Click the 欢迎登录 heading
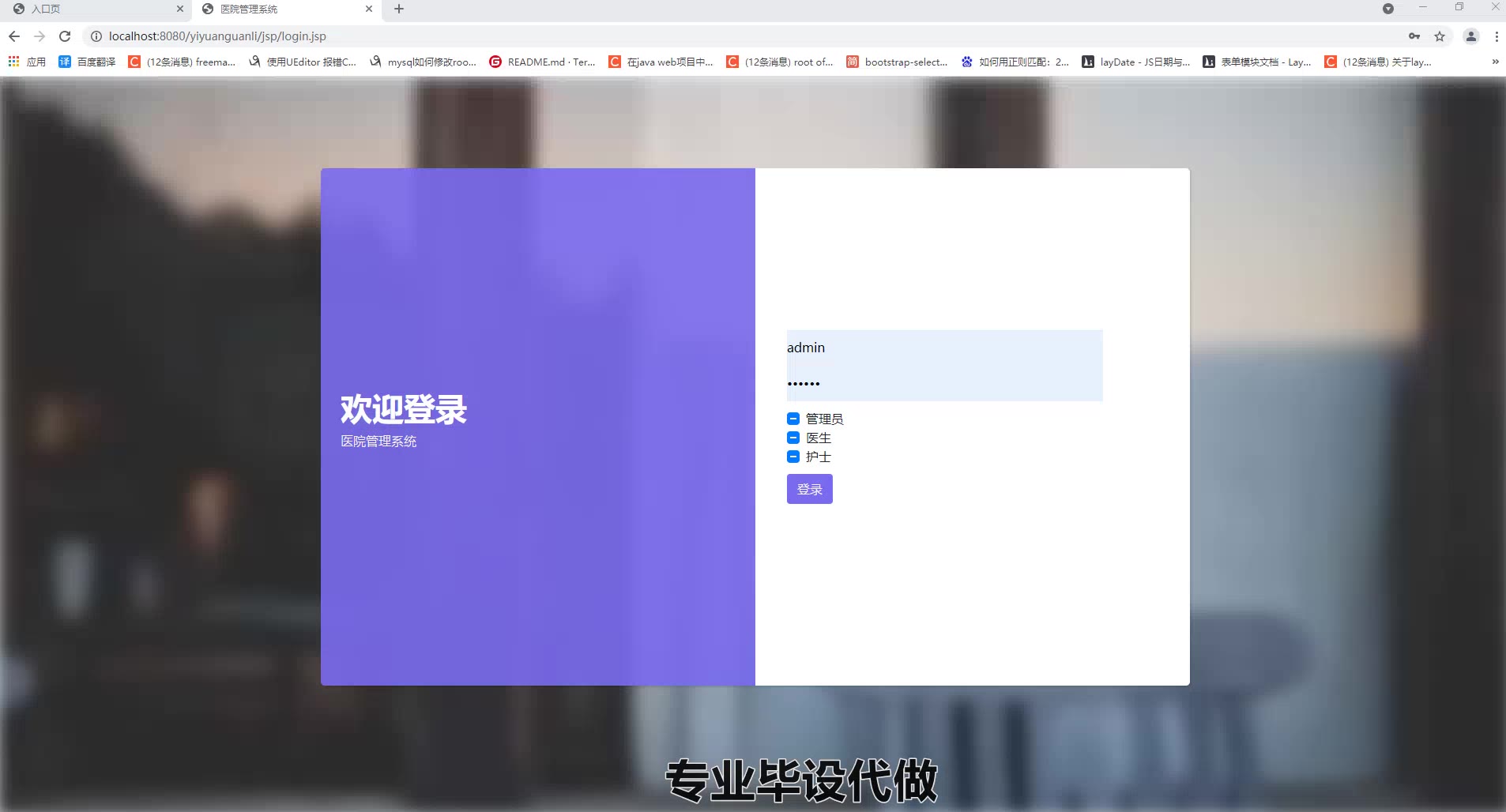This screenshot has height=812, width=1506. click(404, 409)
